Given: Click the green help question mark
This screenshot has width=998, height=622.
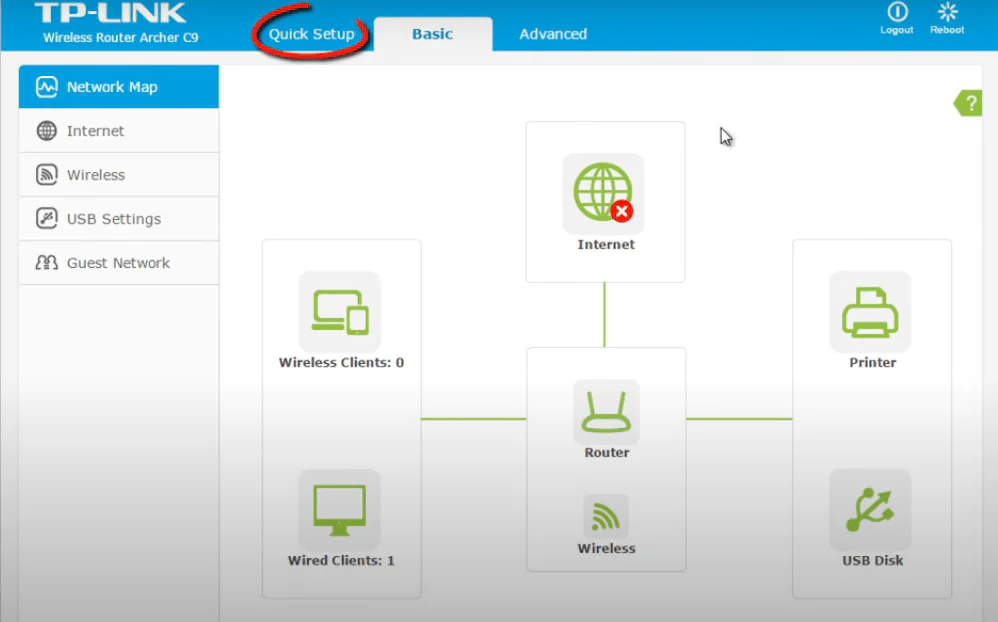Looking at the screenshot, I should tap(966, 103).
